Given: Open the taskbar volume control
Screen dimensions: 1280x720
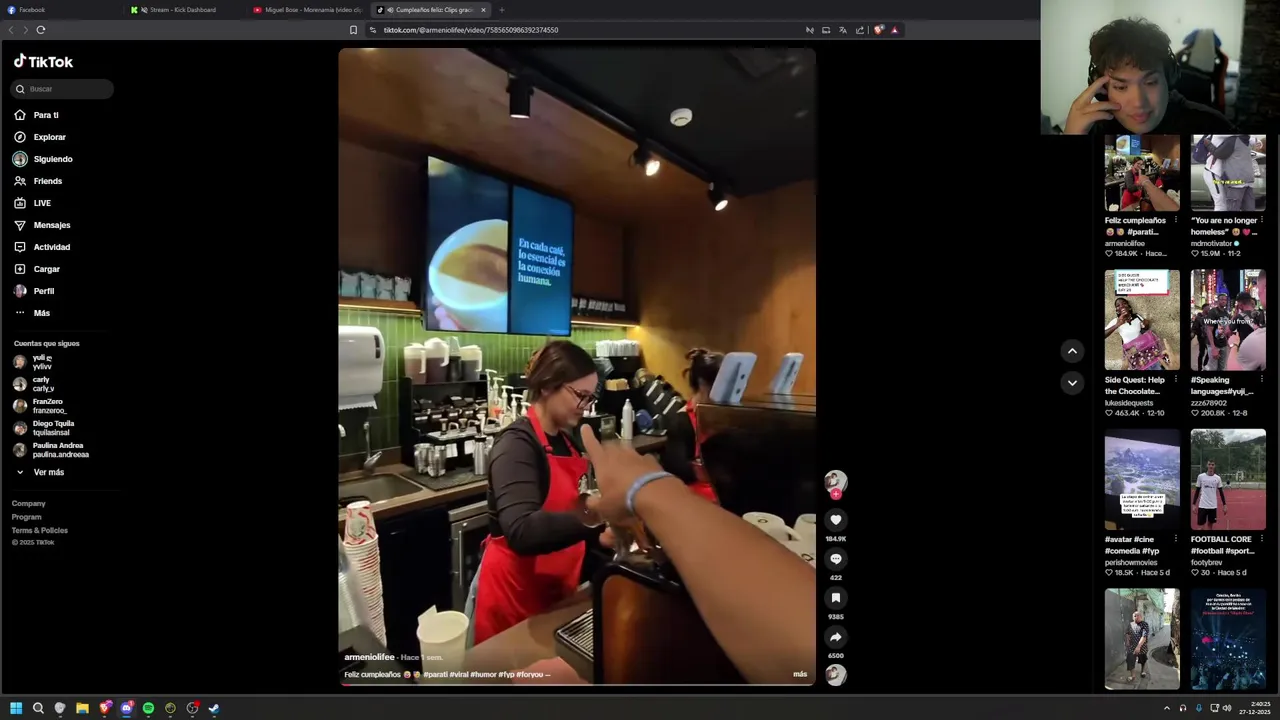Looking at the screenshot, I should pos(1227,708).
